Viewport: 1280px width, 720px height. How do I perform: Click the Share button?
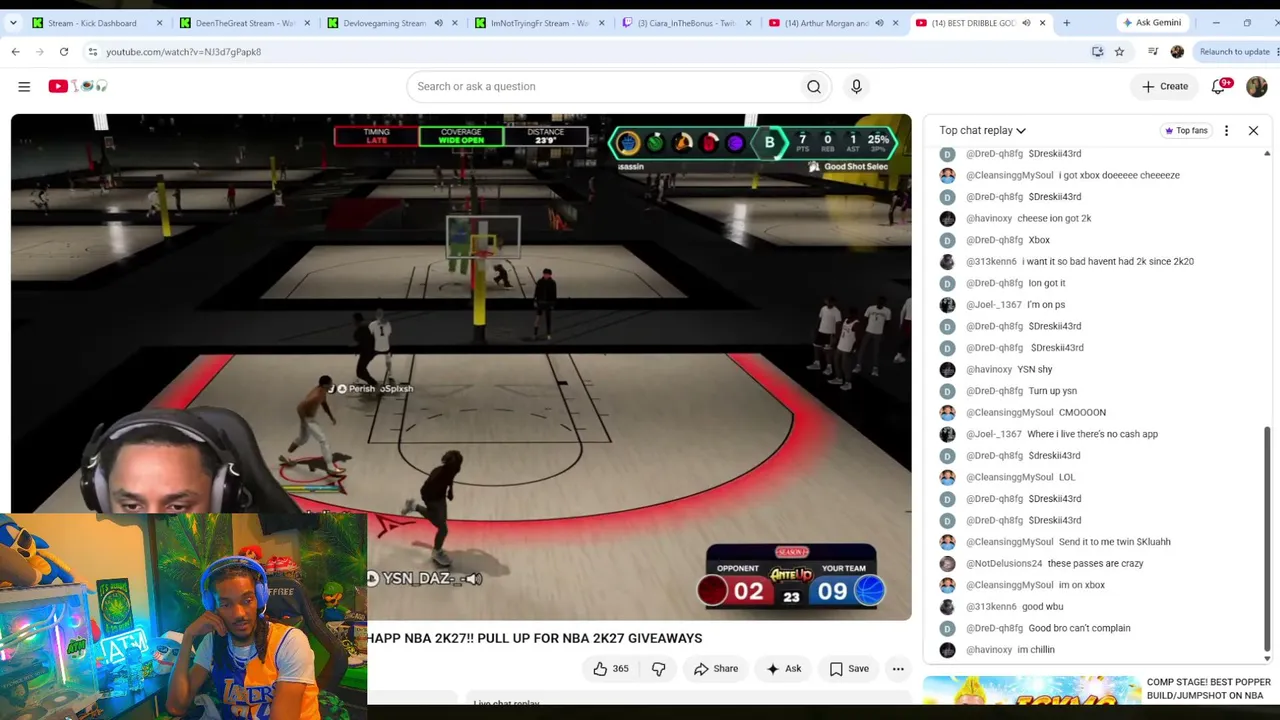pos(716,669)
